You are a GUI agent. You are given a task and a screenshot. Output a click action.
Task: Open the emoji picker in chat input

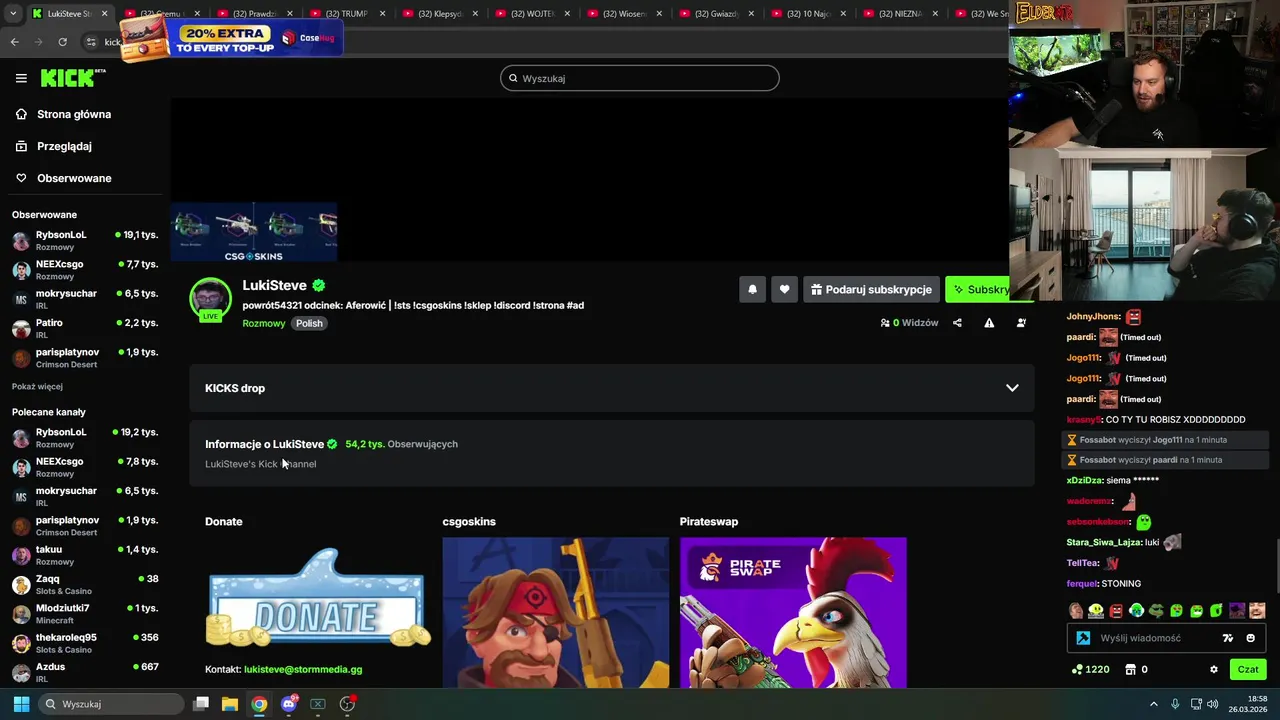point(1250,638)
